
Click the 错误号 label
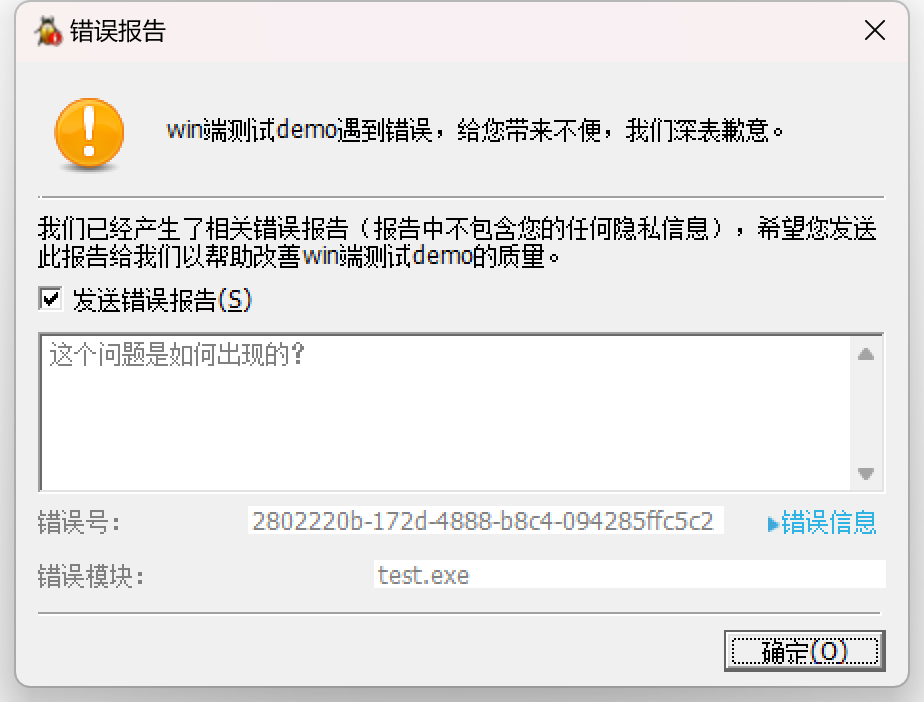coord(79,522)
